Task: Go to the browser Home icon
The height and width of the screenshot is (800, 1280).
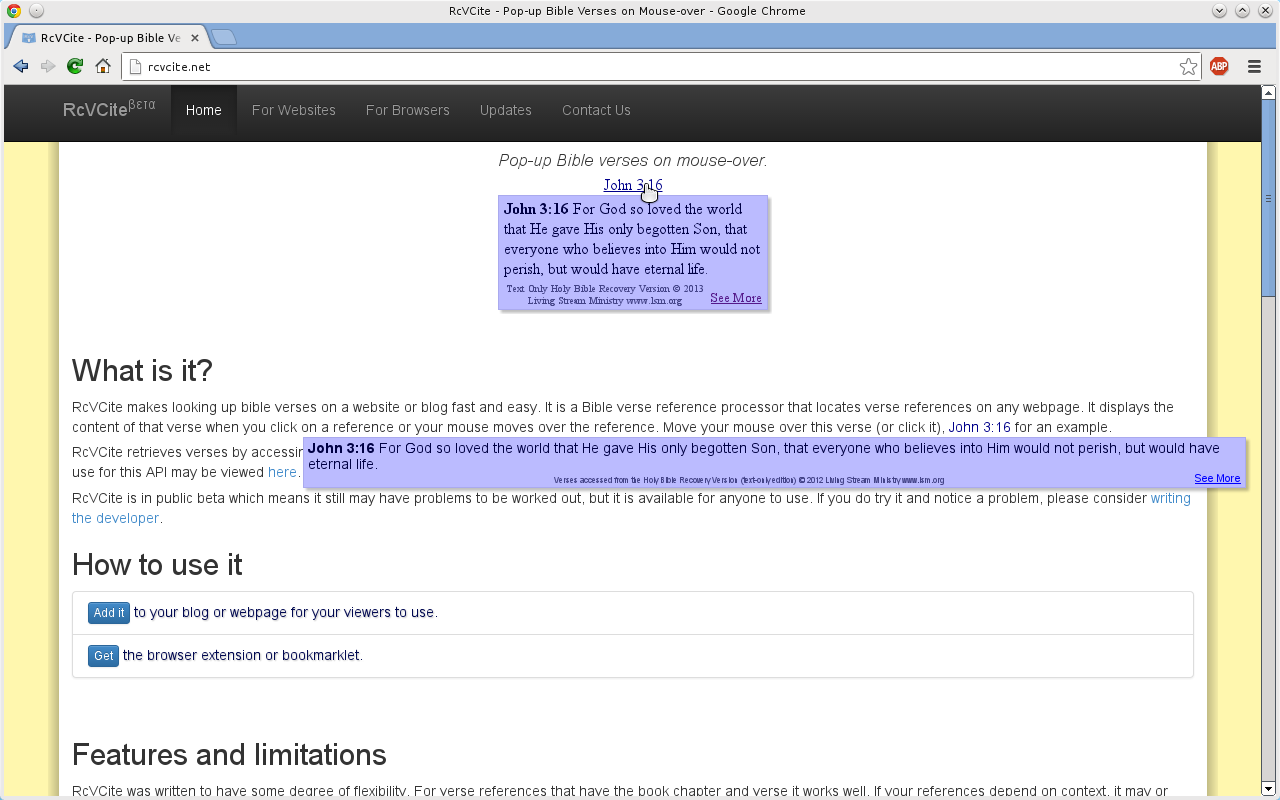Action: [x=103, y=66]
